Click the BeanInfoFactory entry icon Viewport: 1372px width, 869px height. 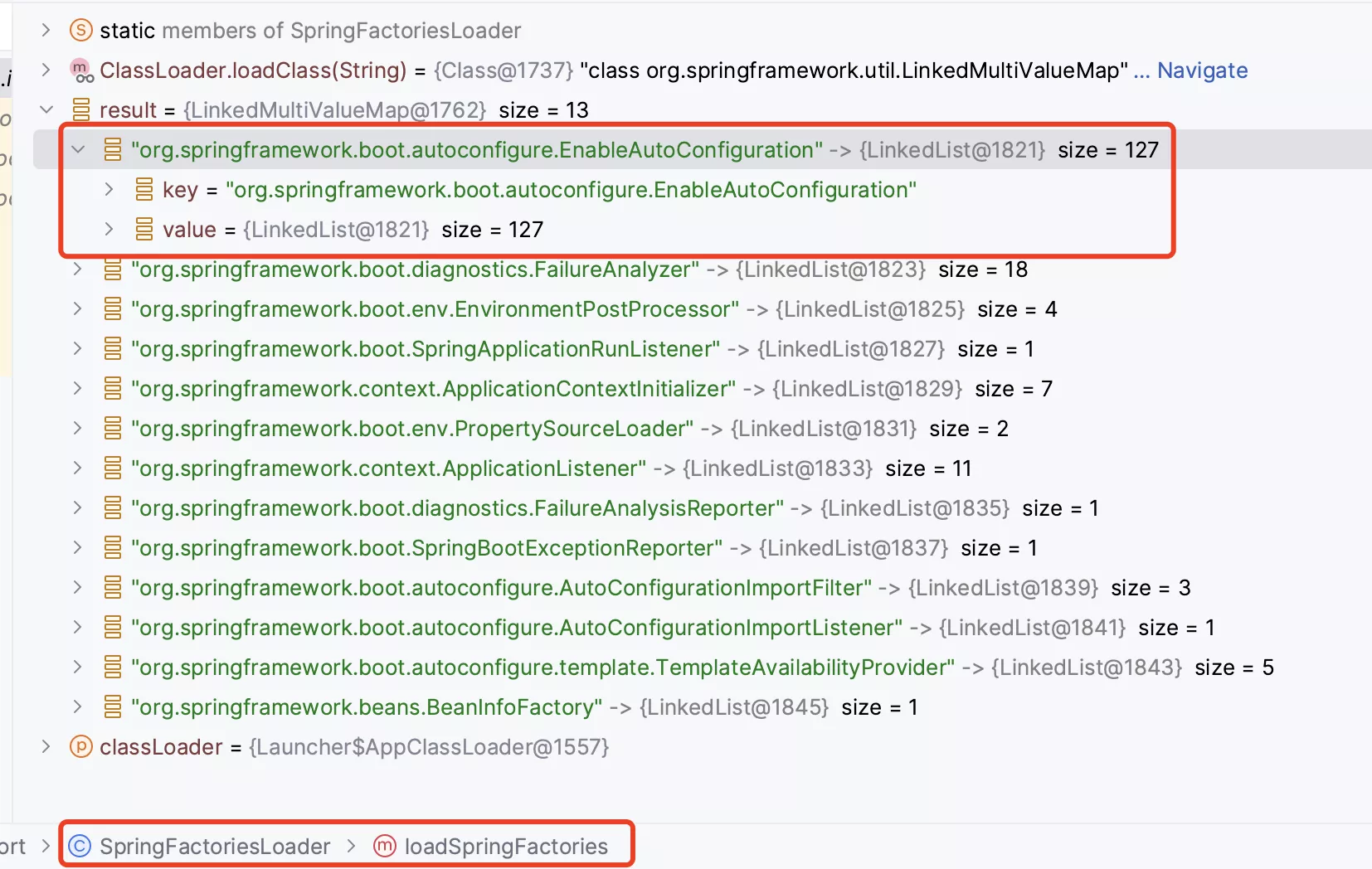coord(113,707)
